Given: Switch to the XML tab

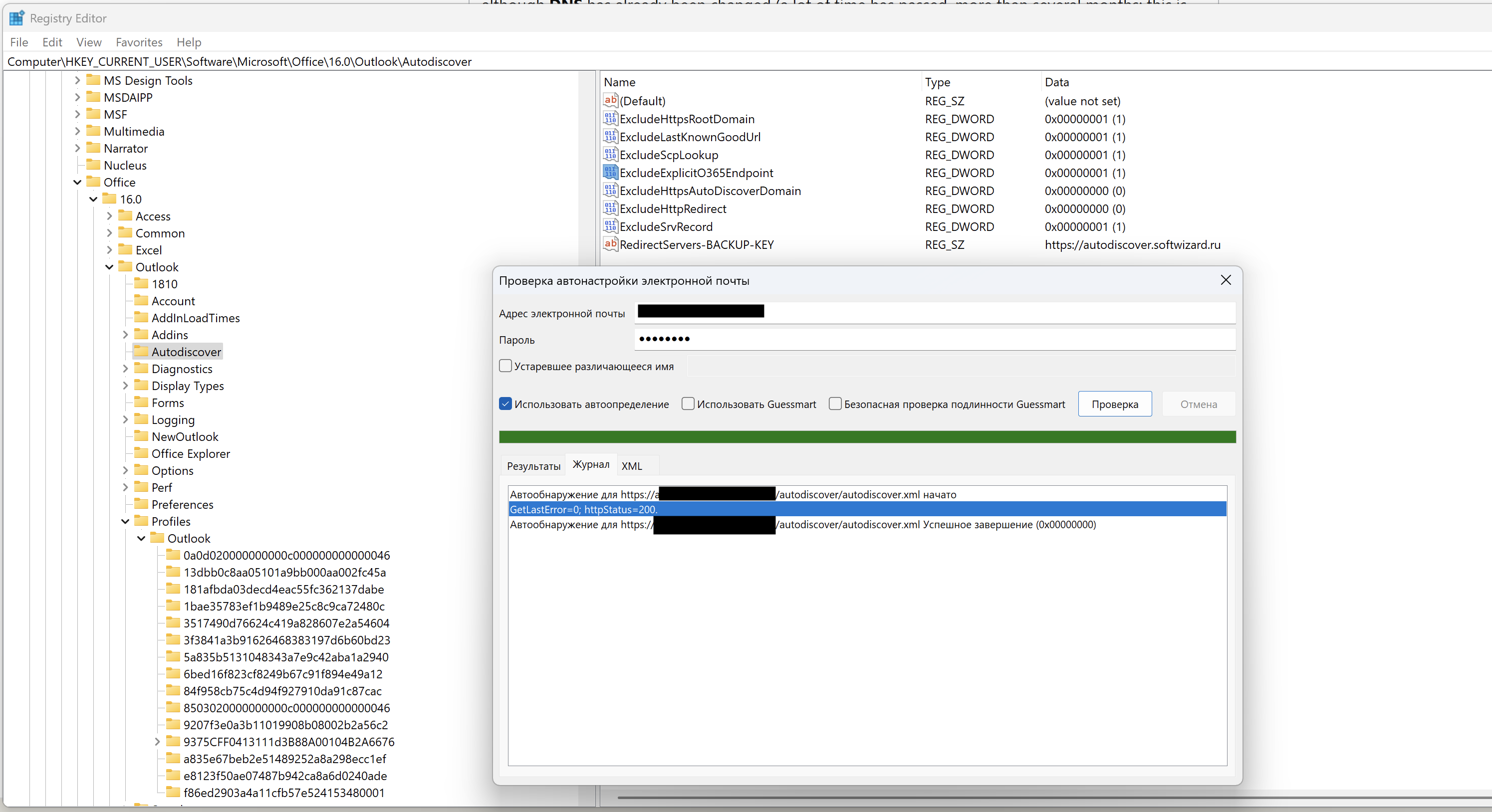Looking at the screenshot, I should (x=631, y=466).
